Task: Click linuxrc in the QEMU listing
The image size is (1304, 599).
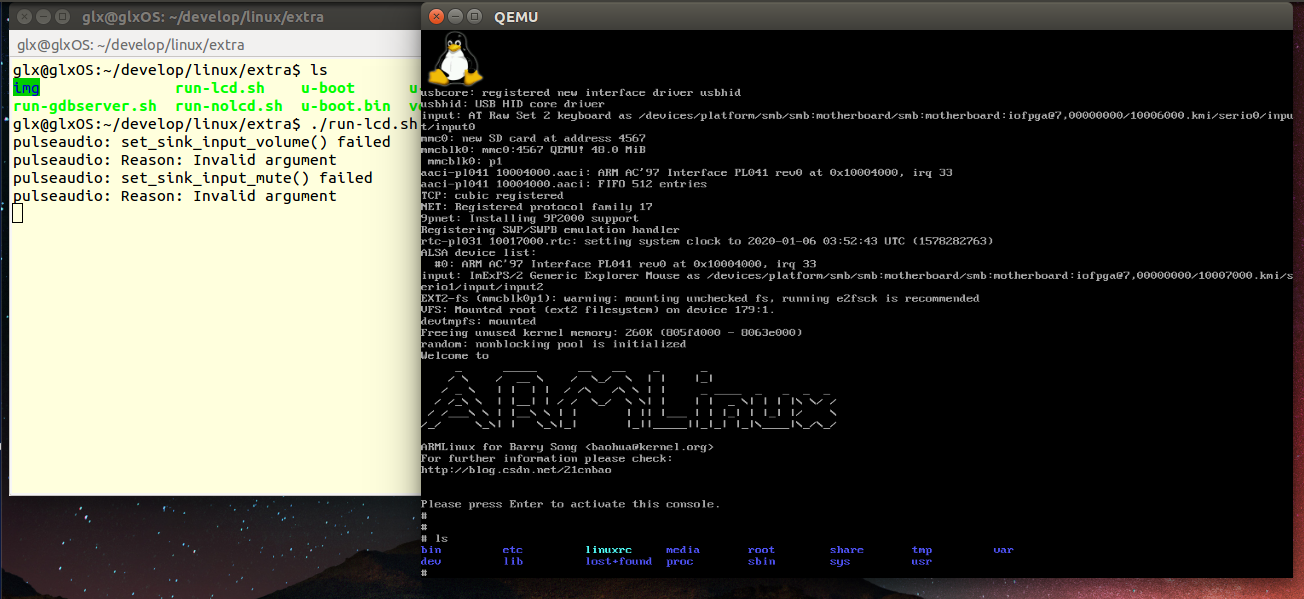Action: coord(609,550)
